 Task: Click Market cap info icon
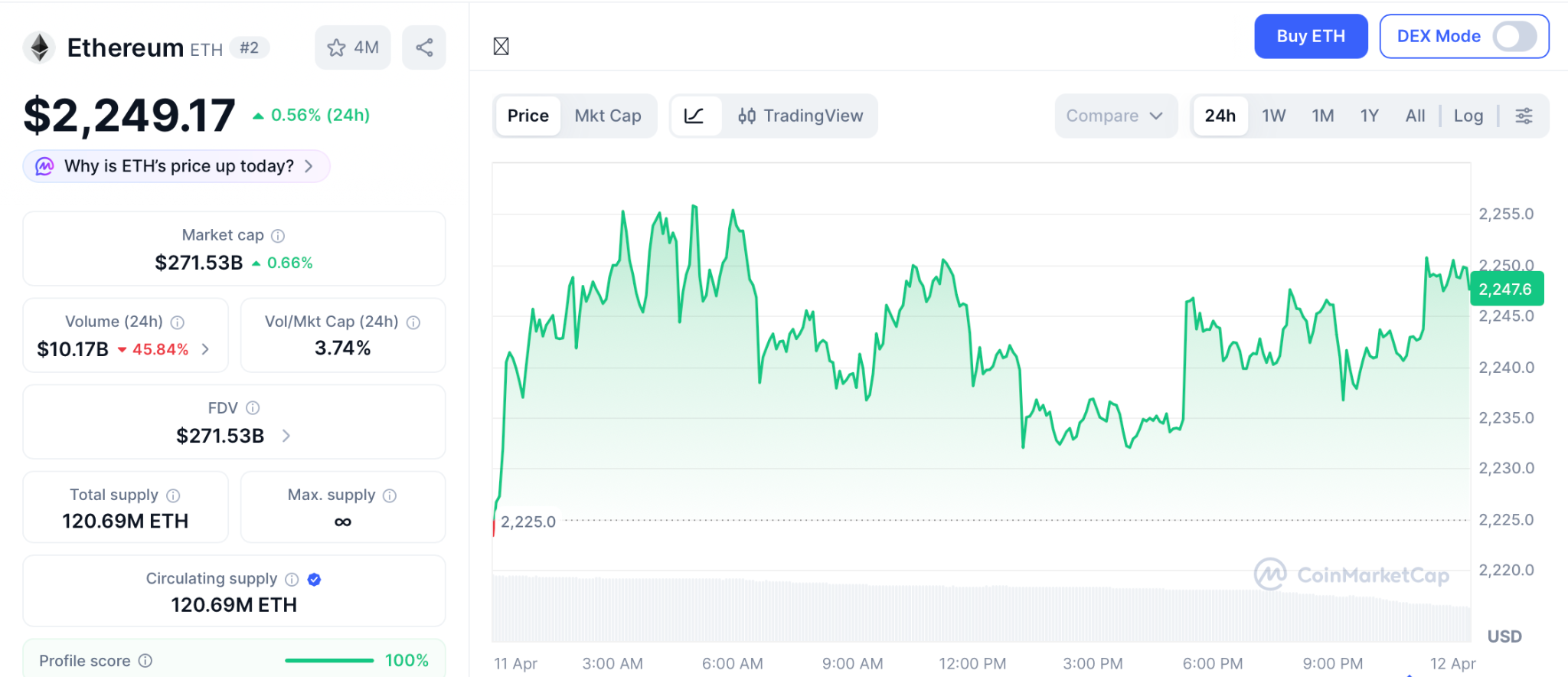coord(278,236)
